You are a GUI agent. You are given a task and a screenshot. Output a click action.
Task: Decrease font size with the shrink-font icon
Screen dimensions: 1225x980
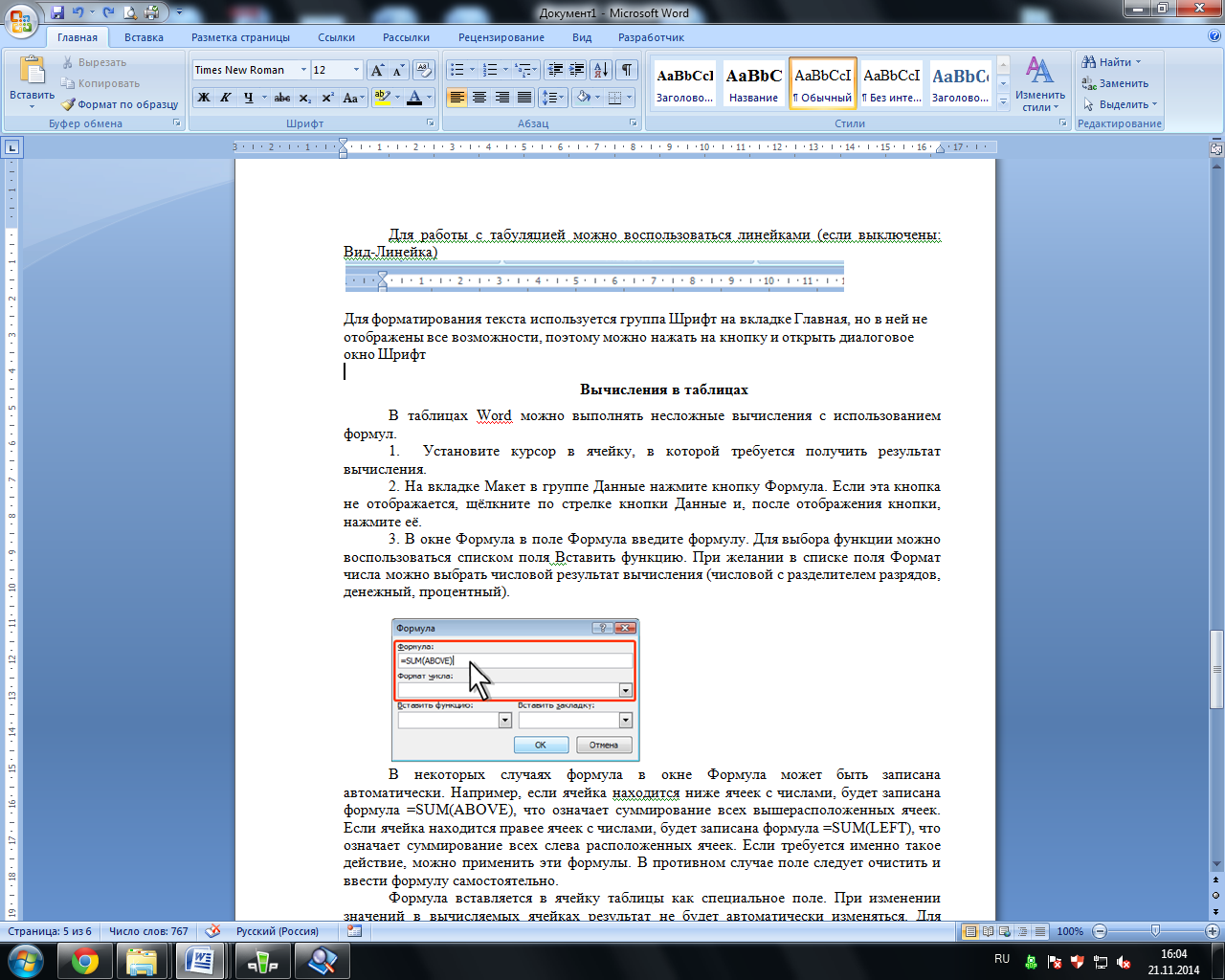coord(398,70)
